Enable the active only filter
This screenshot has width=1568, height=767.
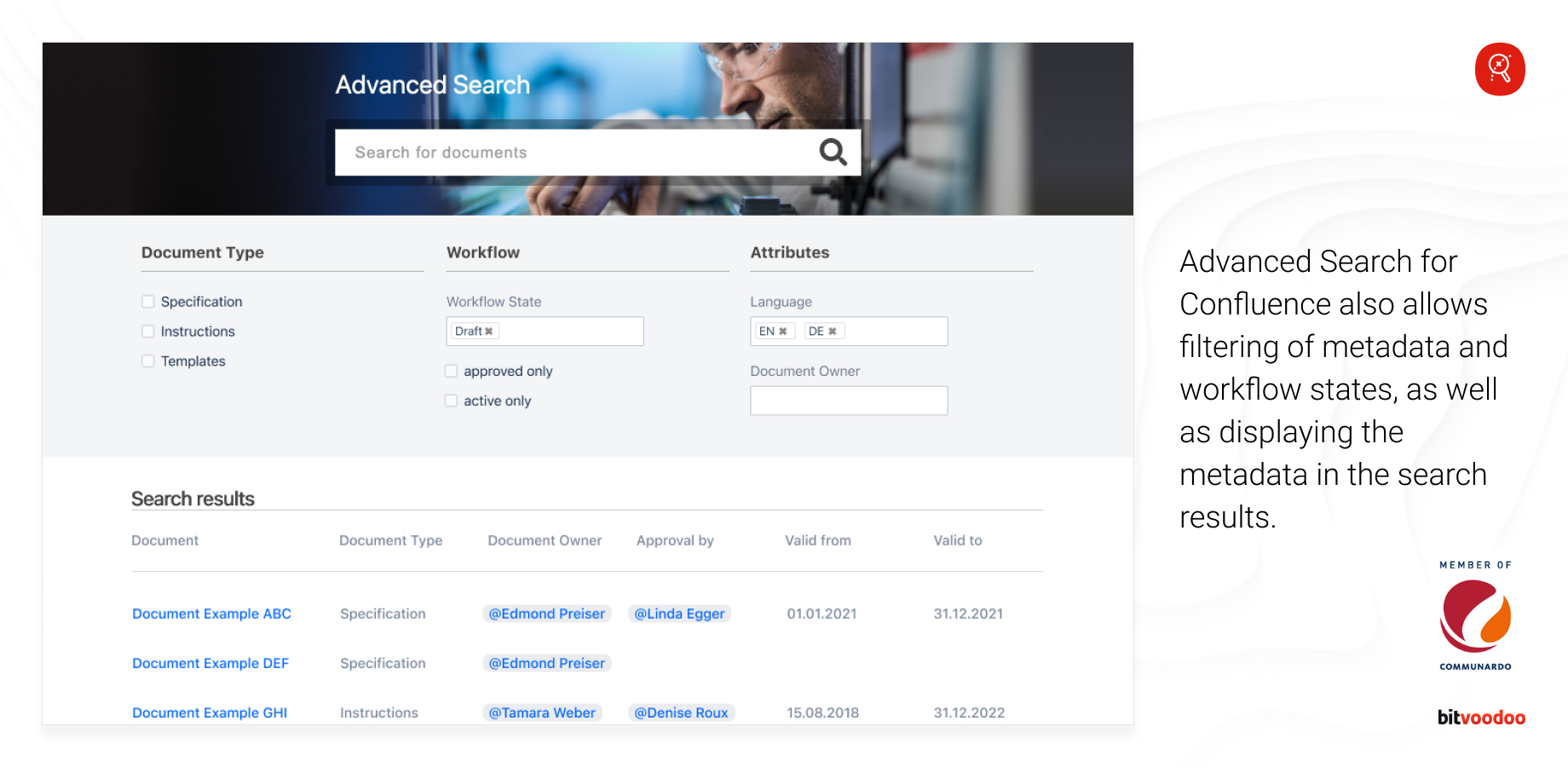(452, 401)
